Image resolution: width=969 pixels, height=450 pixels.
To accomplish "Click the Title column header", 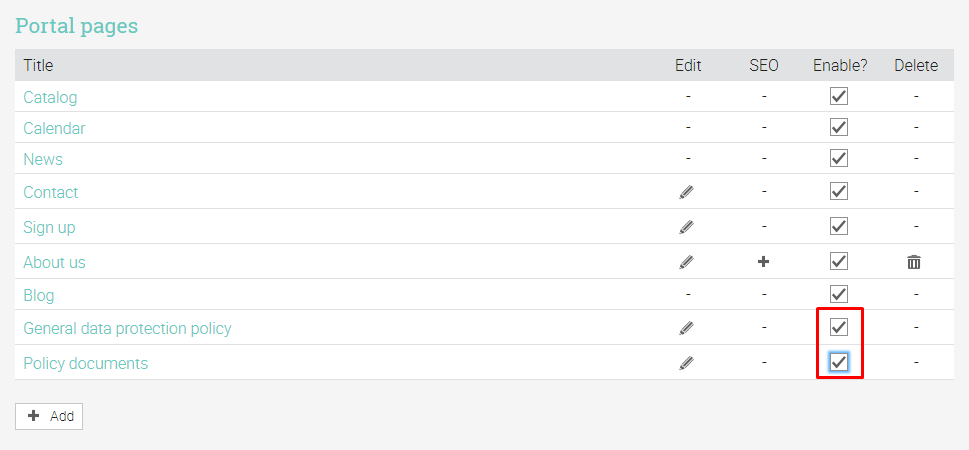I will coord(38,65).
